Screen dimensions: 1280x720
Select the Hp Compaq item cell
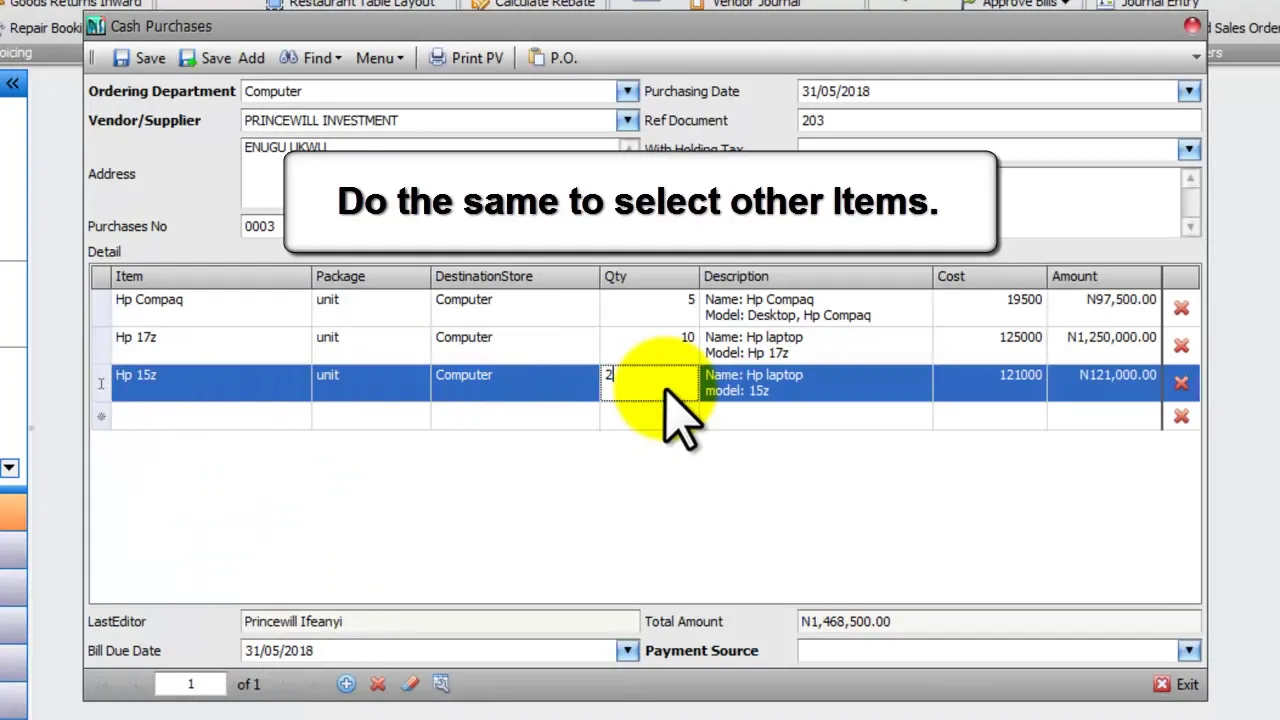coord(211,307)
